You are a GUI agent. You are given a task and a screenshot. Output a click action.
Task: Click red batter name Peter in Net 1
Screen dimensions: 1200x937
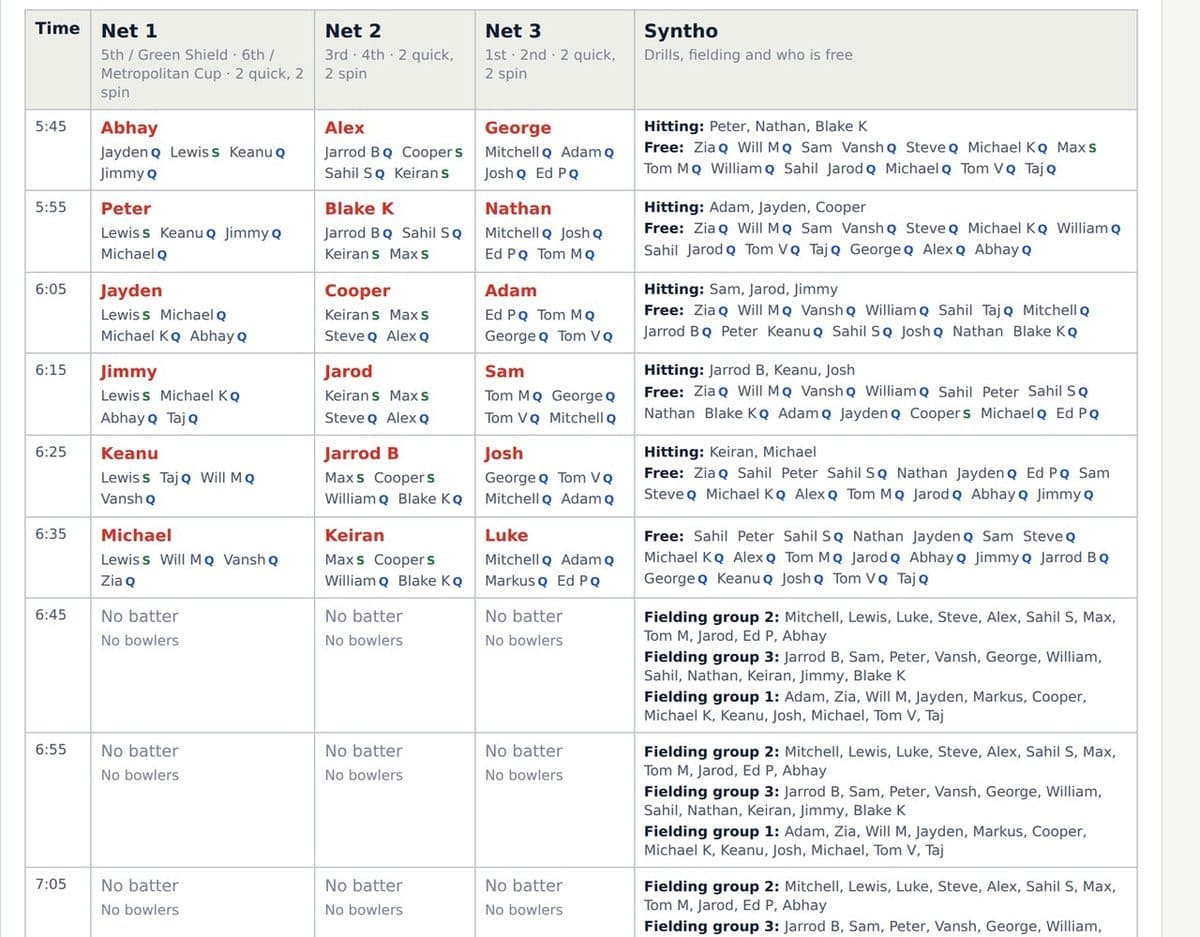pyautogui.click(x=126, y=209)
